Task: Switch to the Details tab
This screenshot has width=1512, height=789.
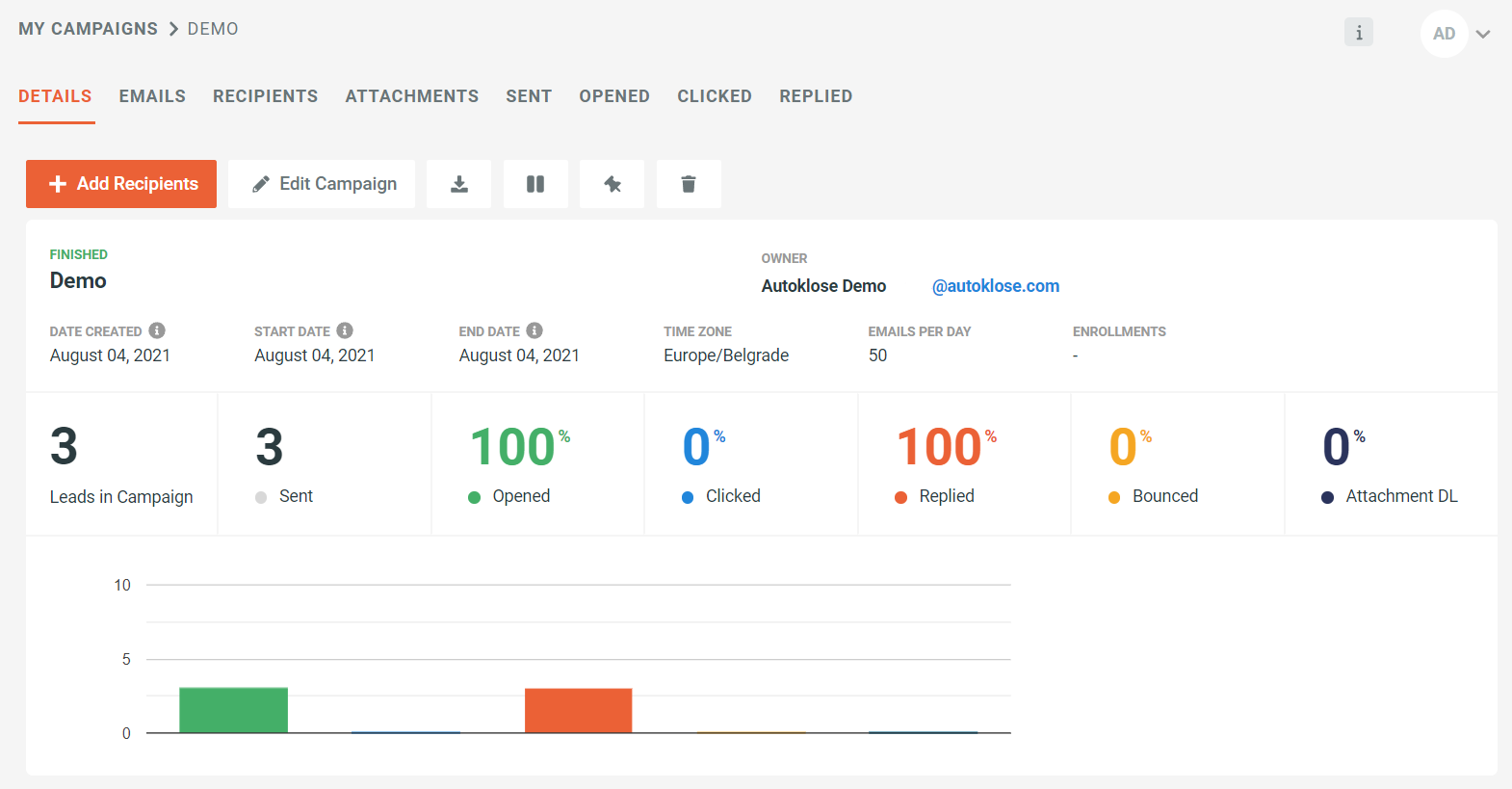Action: (x=55, y=96)
